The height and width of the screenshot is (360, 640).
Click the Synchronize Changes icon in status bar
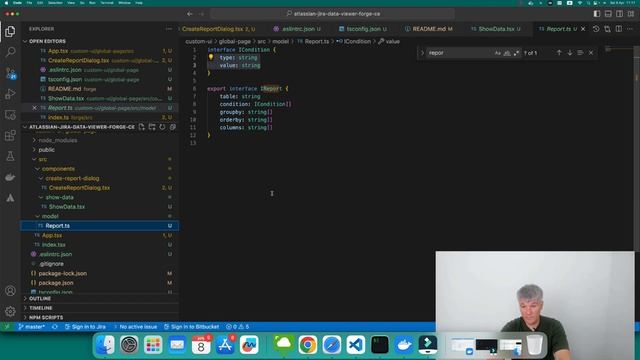tap(55, 327)
